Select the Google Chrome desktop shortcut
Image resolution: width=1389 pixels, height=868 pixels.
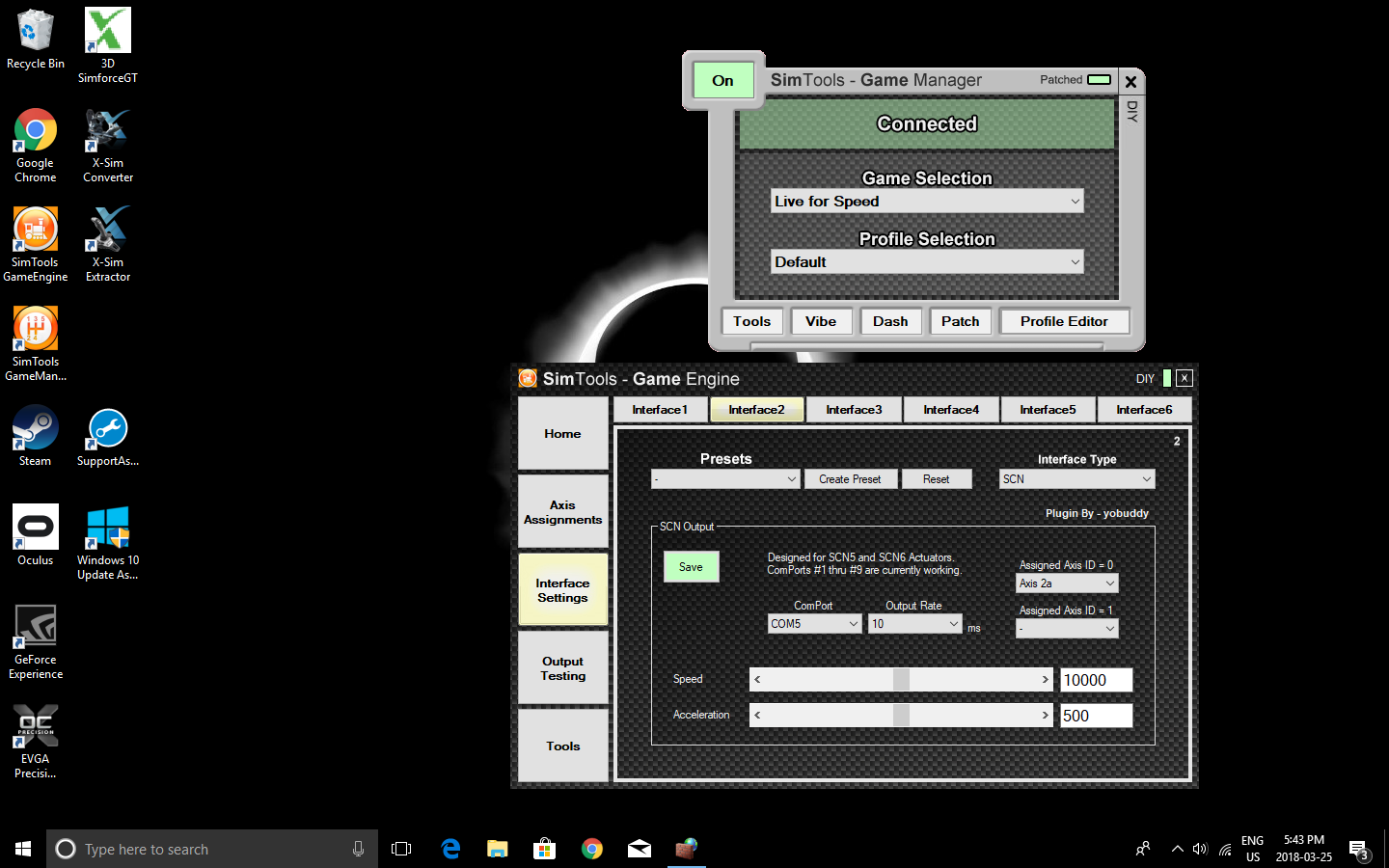(x=36, y=146)
